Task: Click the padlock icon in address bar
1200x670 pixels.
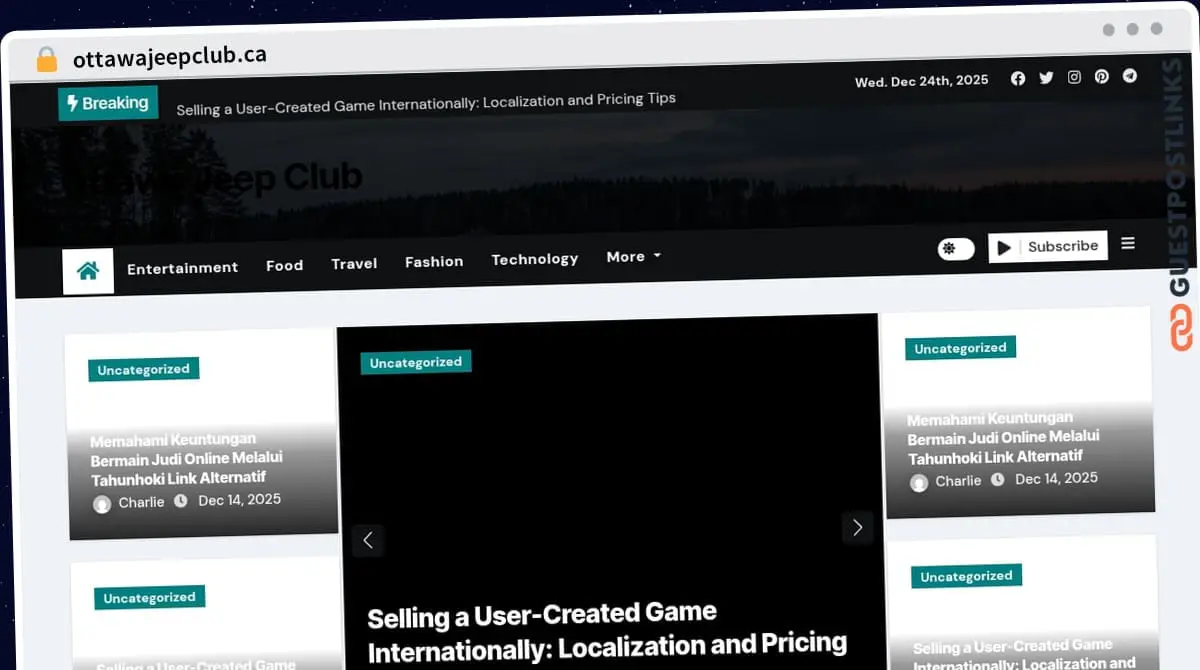Action: pyautogui.click(x=46, y=60)
